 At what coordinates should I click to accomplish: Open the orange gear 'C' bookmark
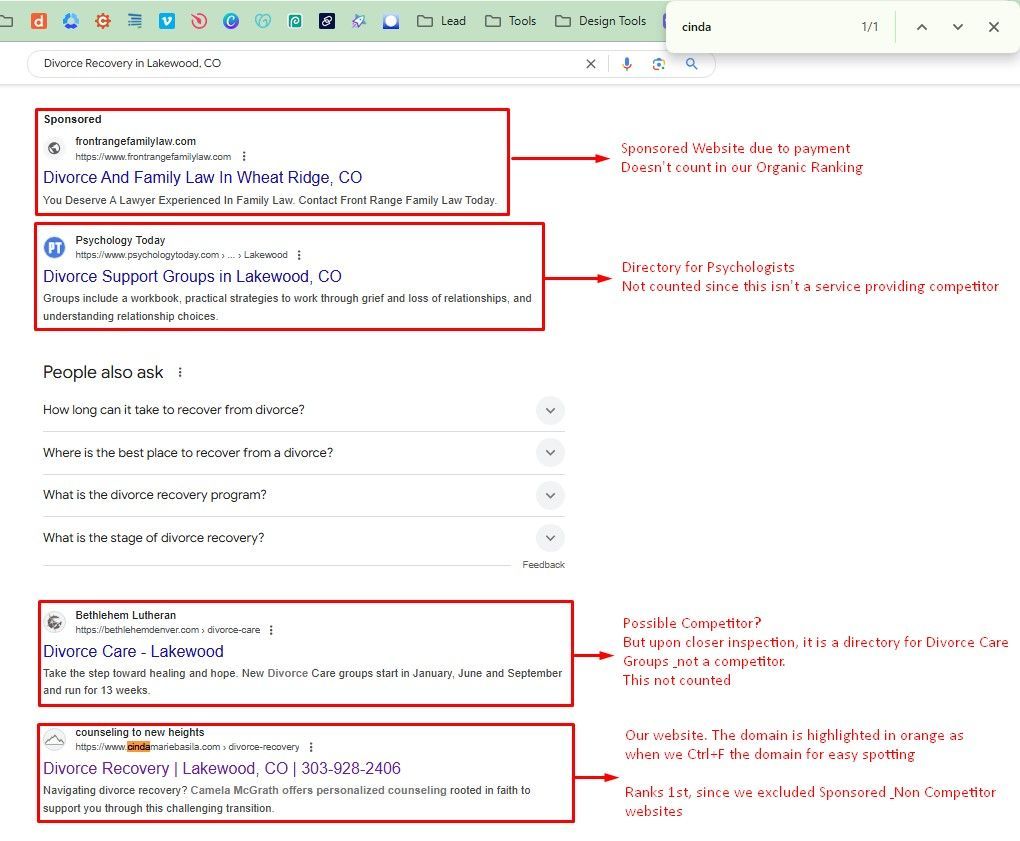click(x=102, y=21)
